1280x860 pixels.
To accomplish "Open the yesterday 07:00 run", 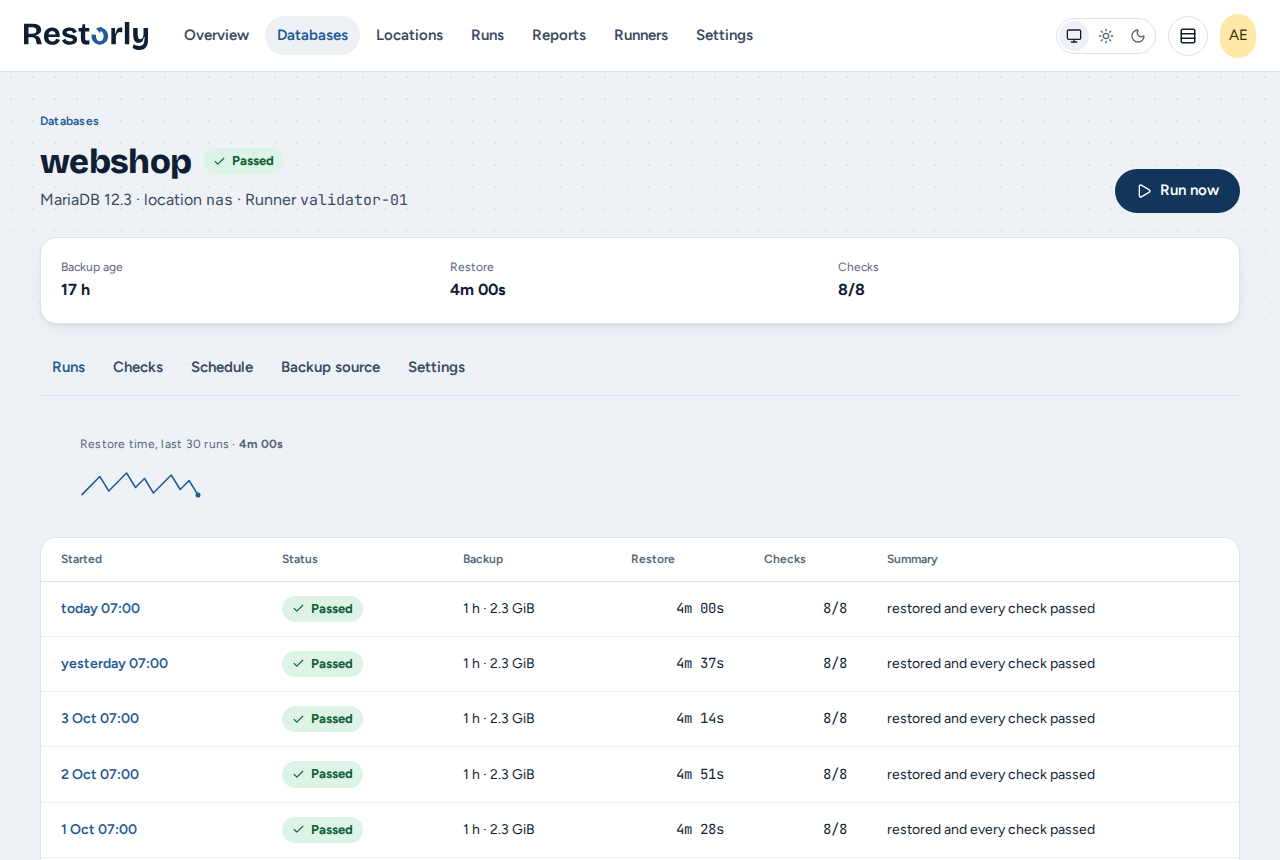I will coord(114,663).
